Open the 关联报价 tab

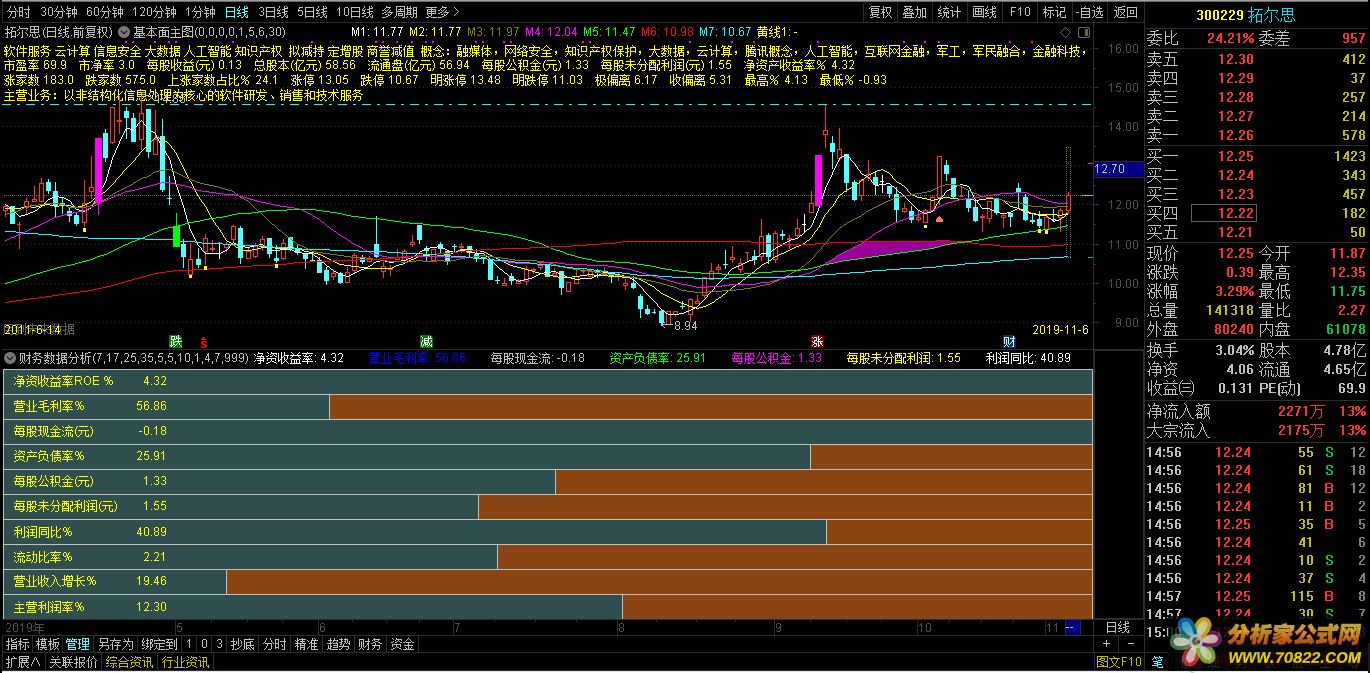tap(74, 661)
